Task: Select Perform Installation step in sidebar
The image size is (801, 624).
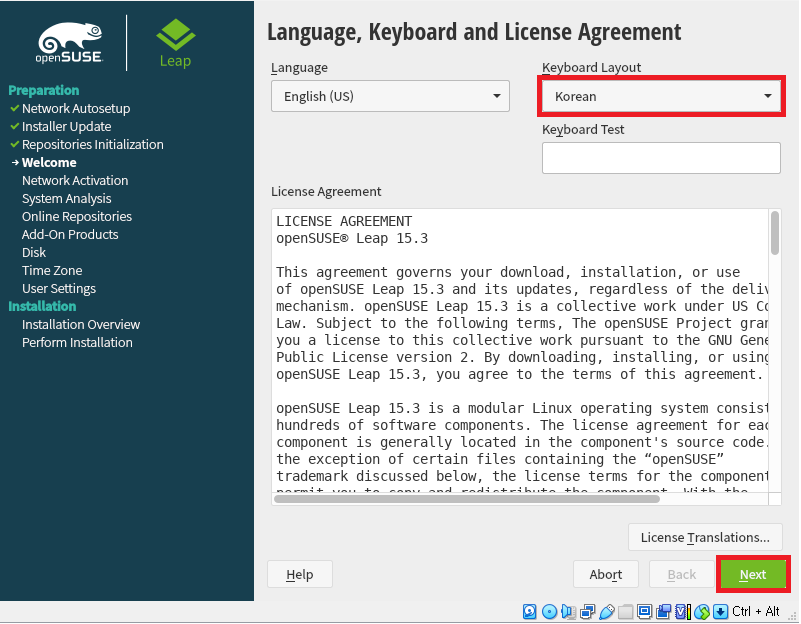Action: [x=77, y=342]
